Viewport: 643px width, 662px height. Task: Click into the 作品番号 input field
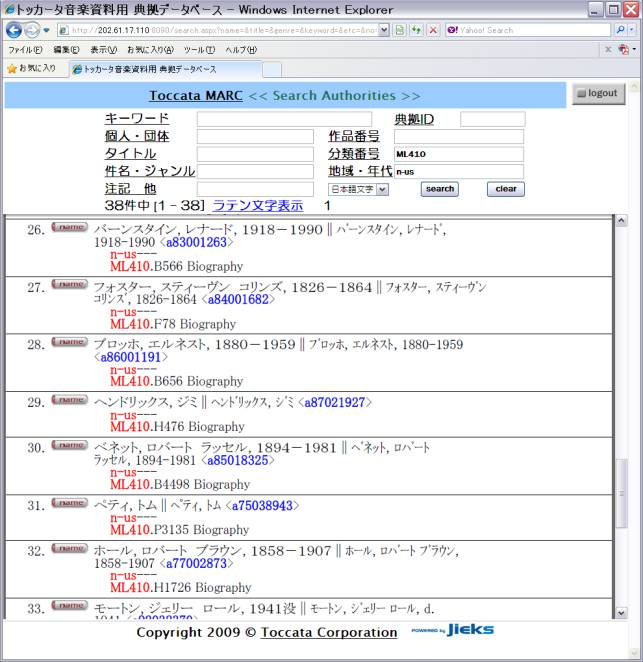[x=459, y=136]
